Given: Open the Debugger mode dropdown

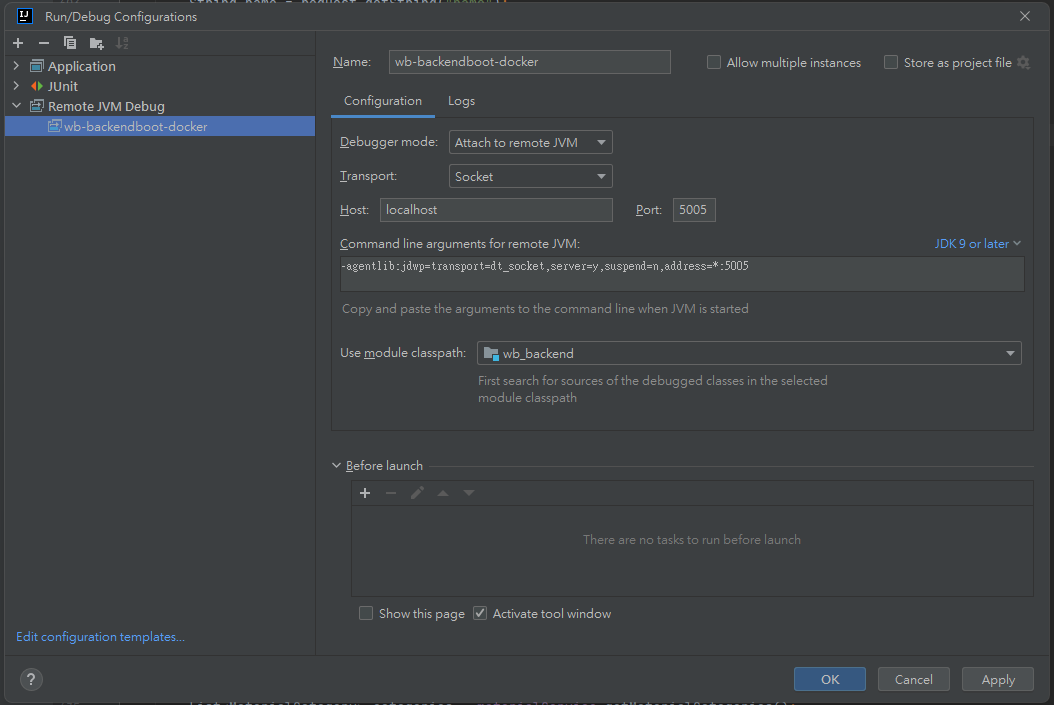Looking at the screenshot, I should point(530,142).
